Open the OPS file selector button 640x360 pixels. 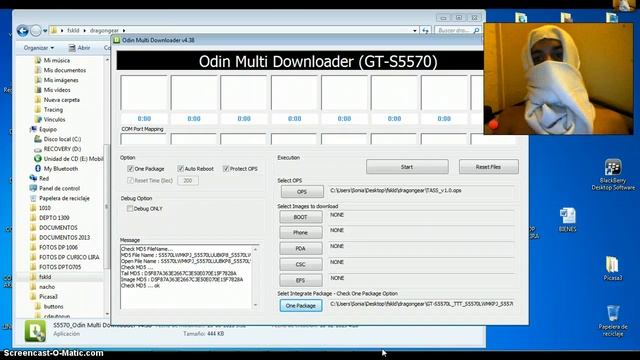point(302,191)
